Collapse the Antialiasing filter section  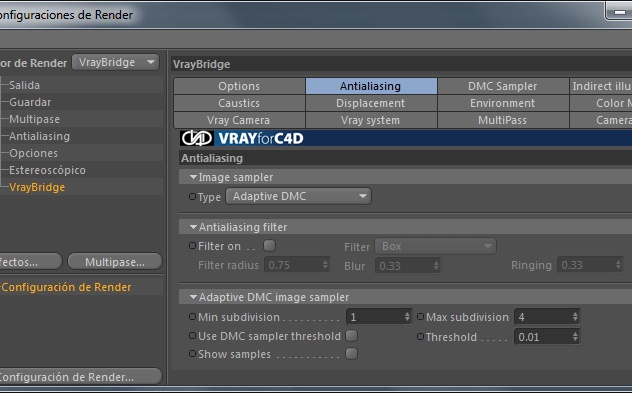pyautogui.click(x=193, y=227)
